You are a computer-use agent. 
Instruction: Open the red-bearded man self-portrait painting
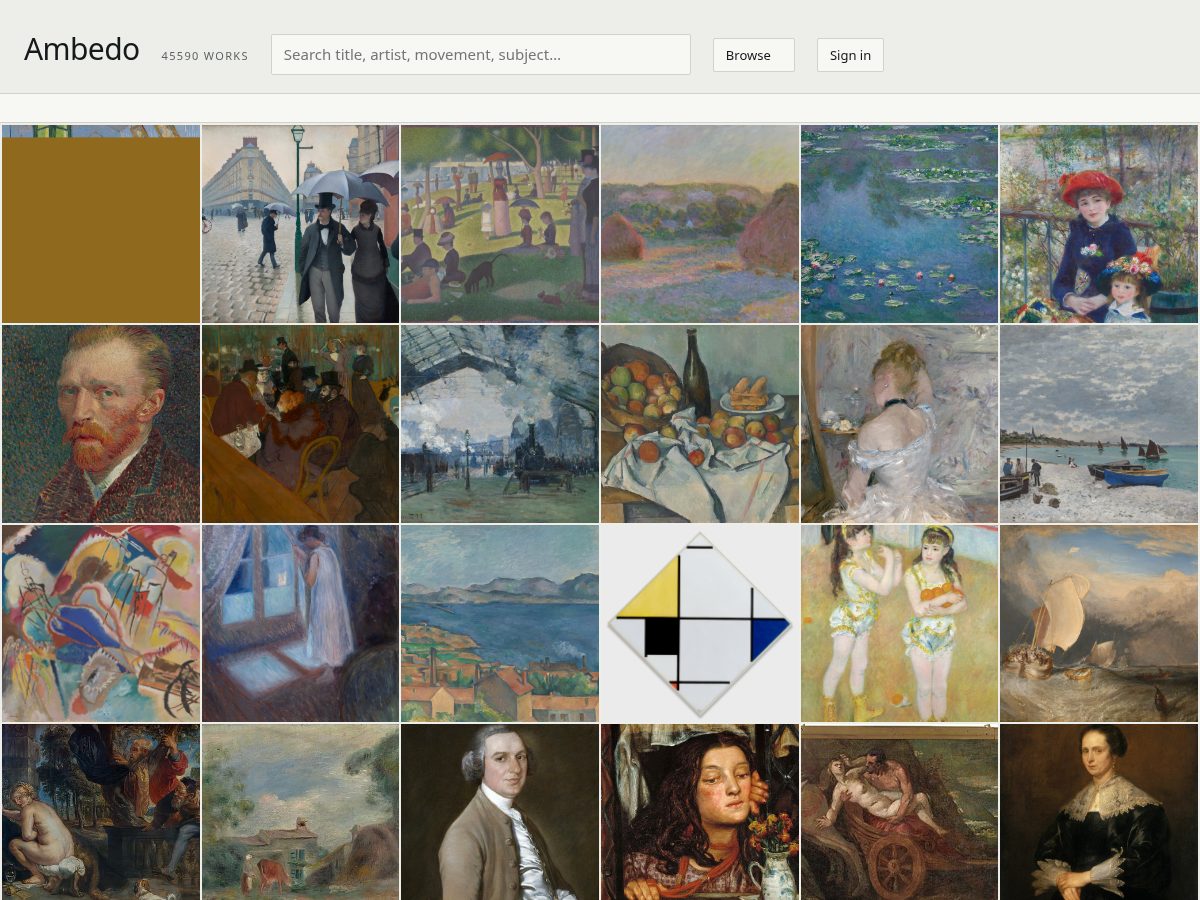pyautogui.click(x=101, y=424)
